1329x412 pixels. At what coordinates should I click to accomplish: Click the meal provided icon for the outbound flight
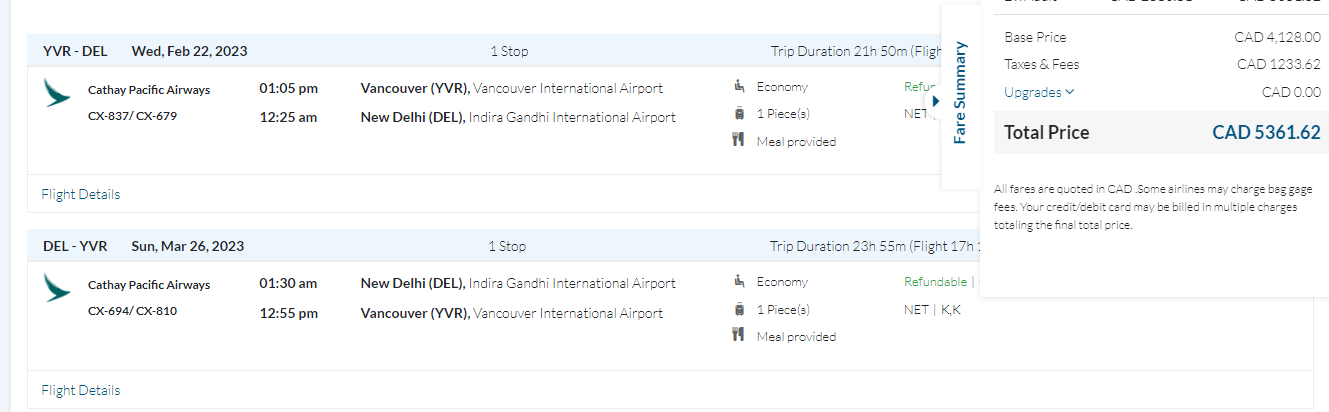tap(739, 140)
